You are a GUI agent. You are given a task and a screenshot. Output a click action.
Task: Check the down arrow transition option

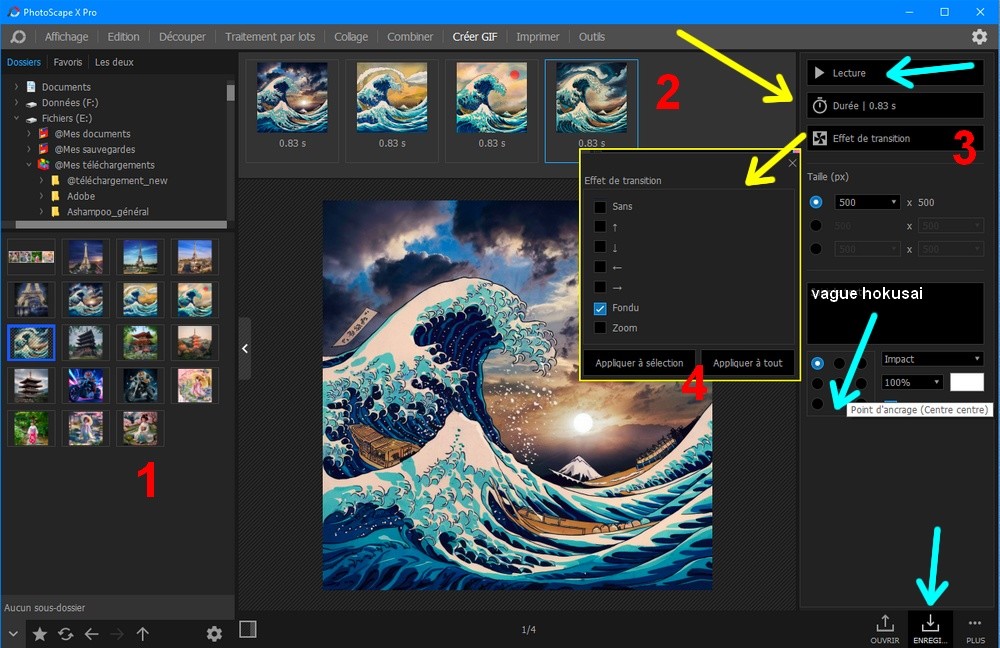point(599,247)
